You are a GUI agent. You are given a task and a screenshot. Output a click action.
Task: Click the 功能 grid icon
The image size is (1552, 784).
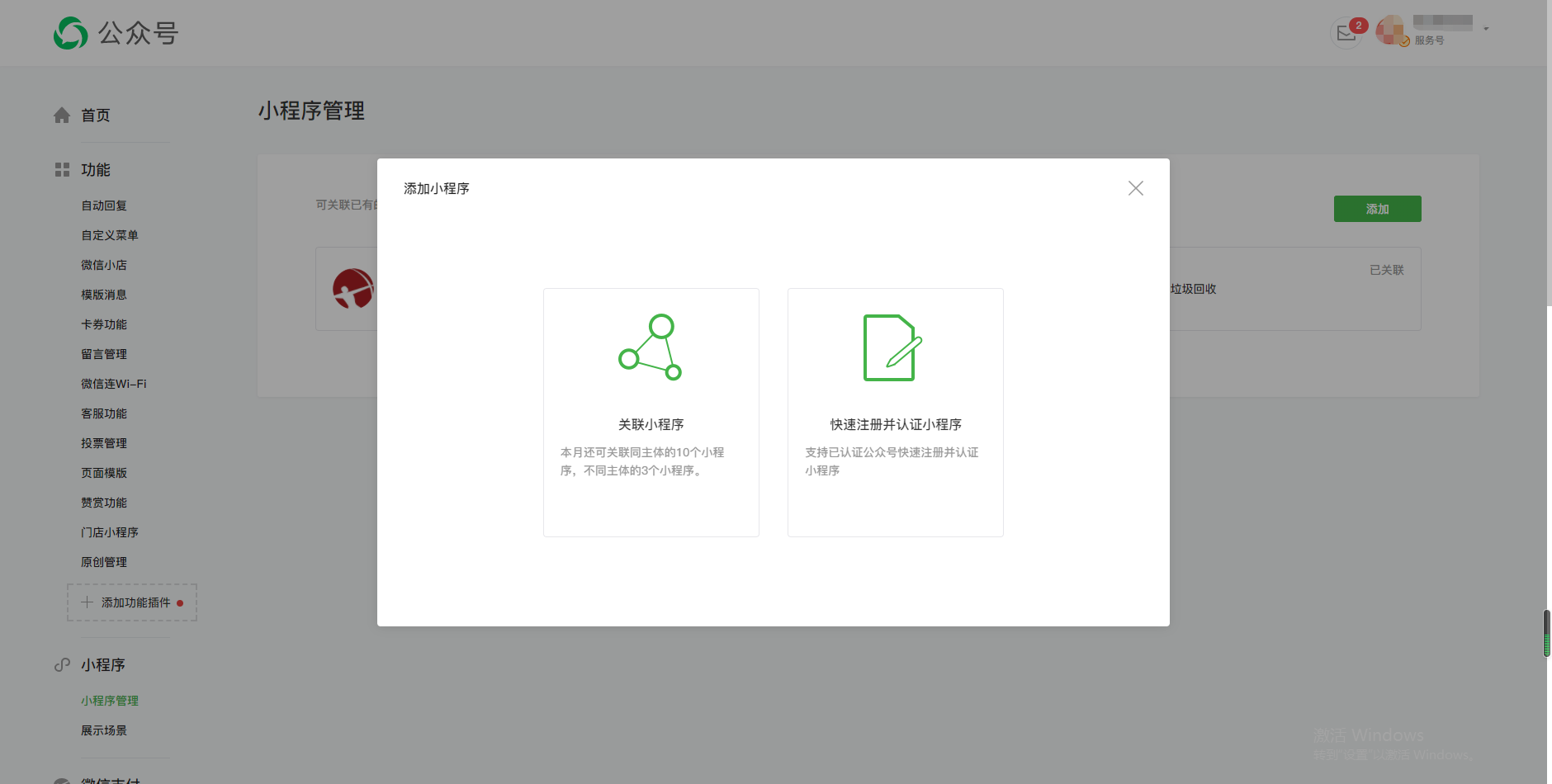pos(62,170)
